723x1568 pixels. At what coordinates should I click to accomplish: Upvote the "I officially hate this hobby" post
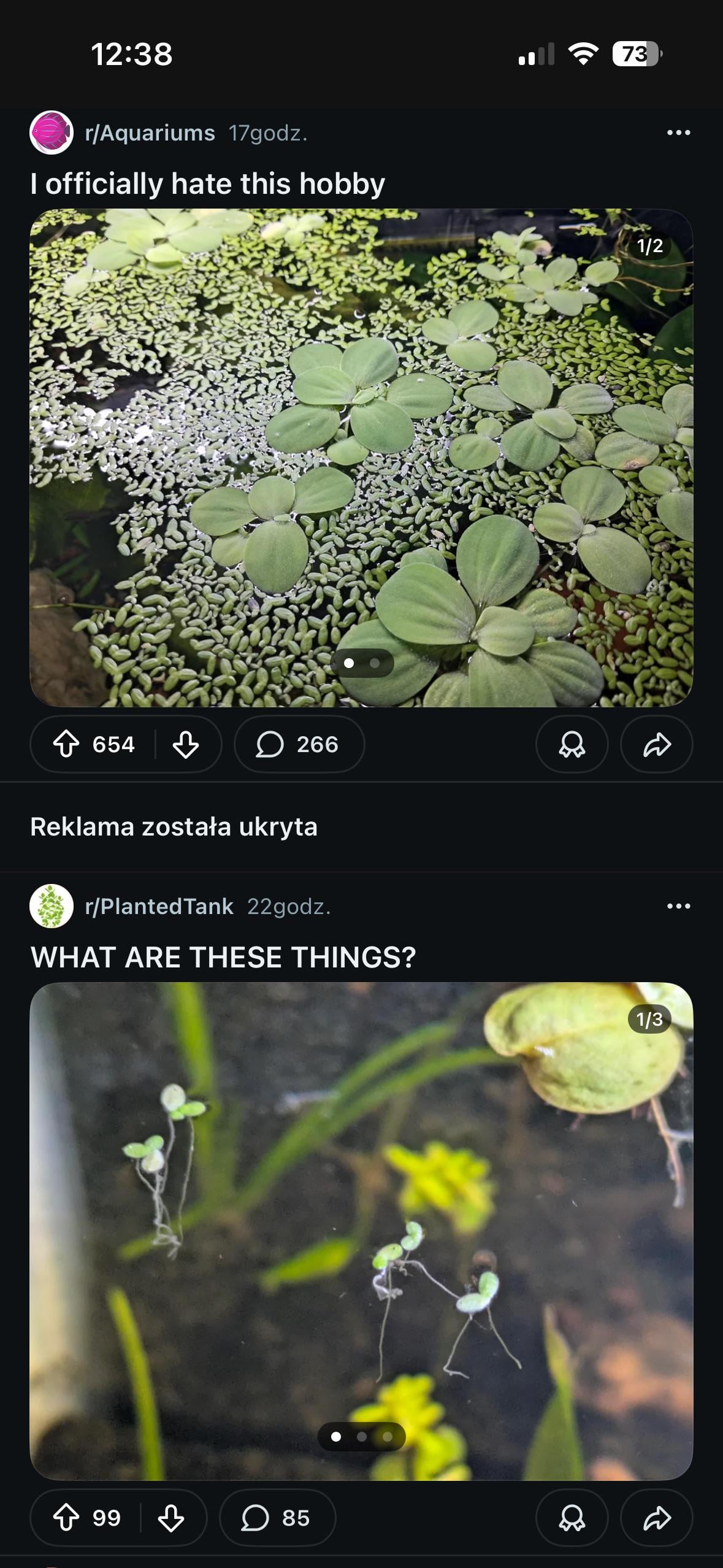[x=66, y=744]
